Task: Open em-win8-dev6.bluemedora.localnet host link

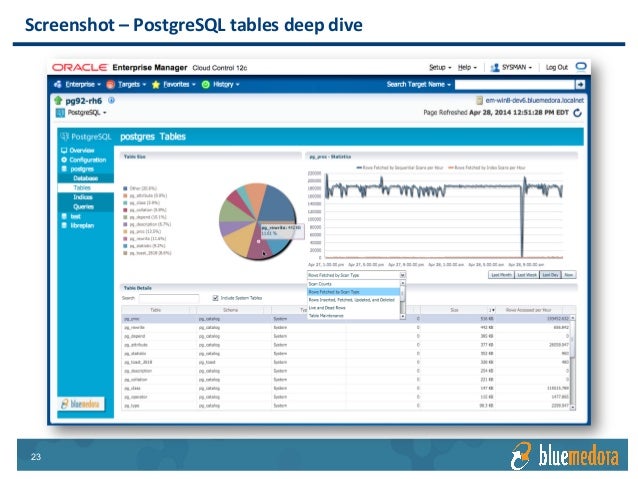Action: click(534, 100)
